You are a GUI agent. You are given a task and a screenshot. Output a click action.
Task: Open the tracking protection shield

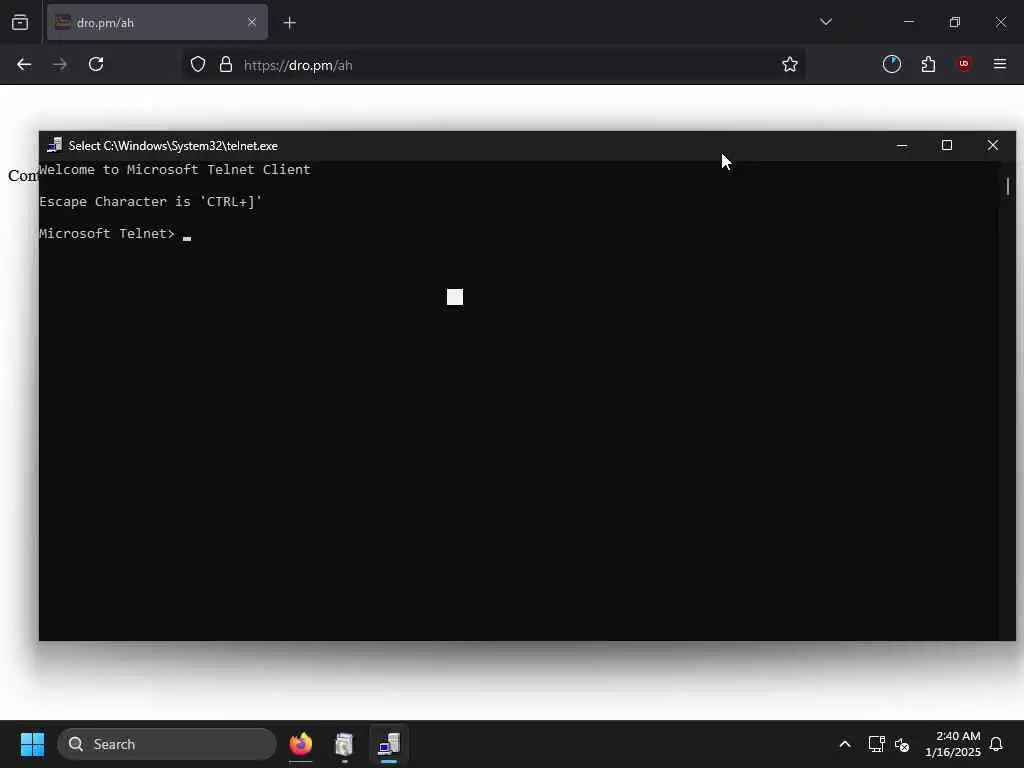click(198, 65)
